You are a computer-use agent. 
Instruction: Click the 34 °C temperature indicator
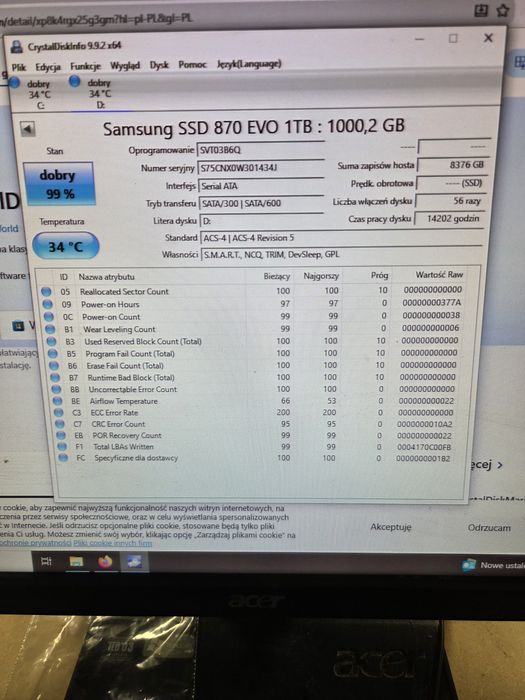66,246
